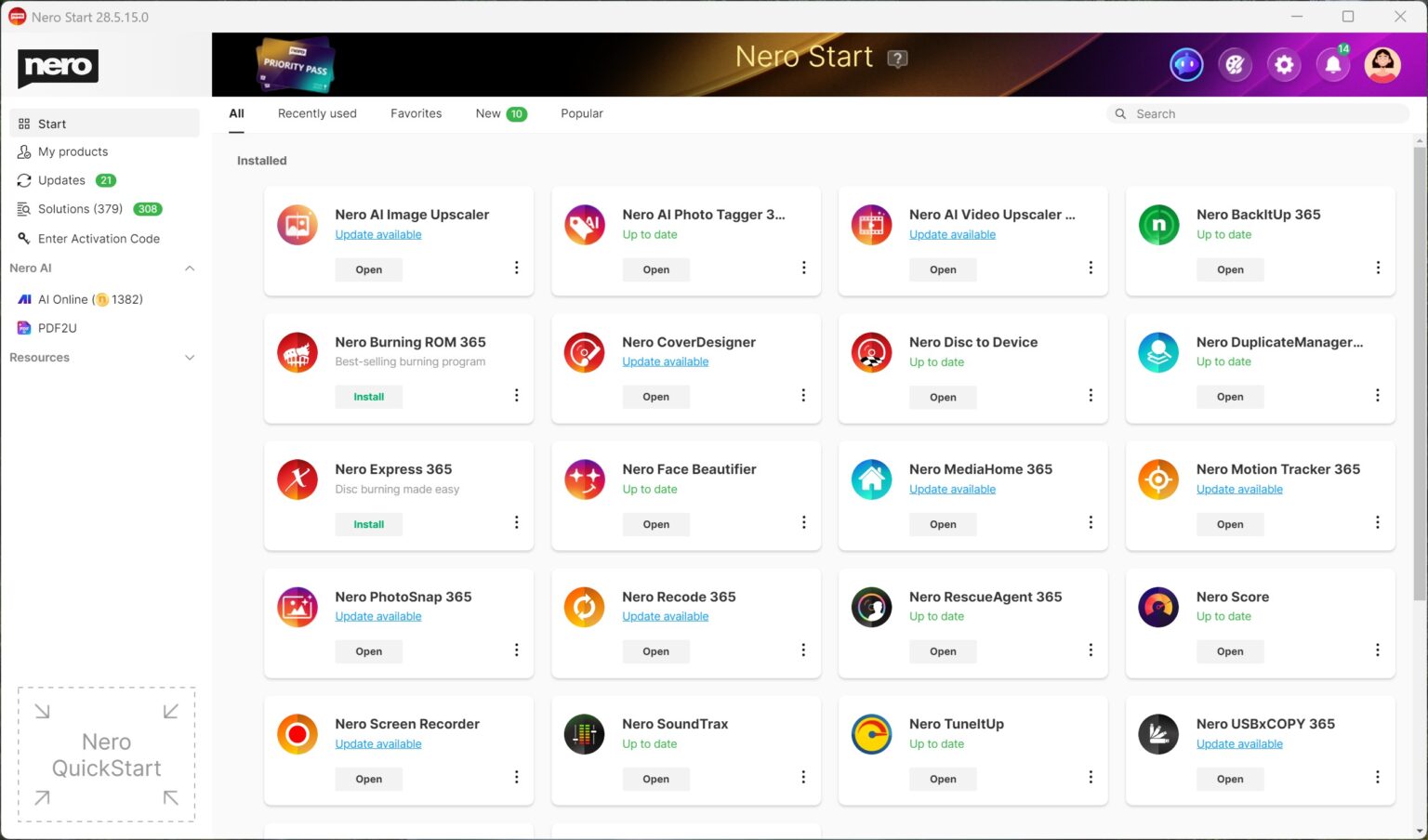Switch to the Favorites tab

tap(416, 112)
